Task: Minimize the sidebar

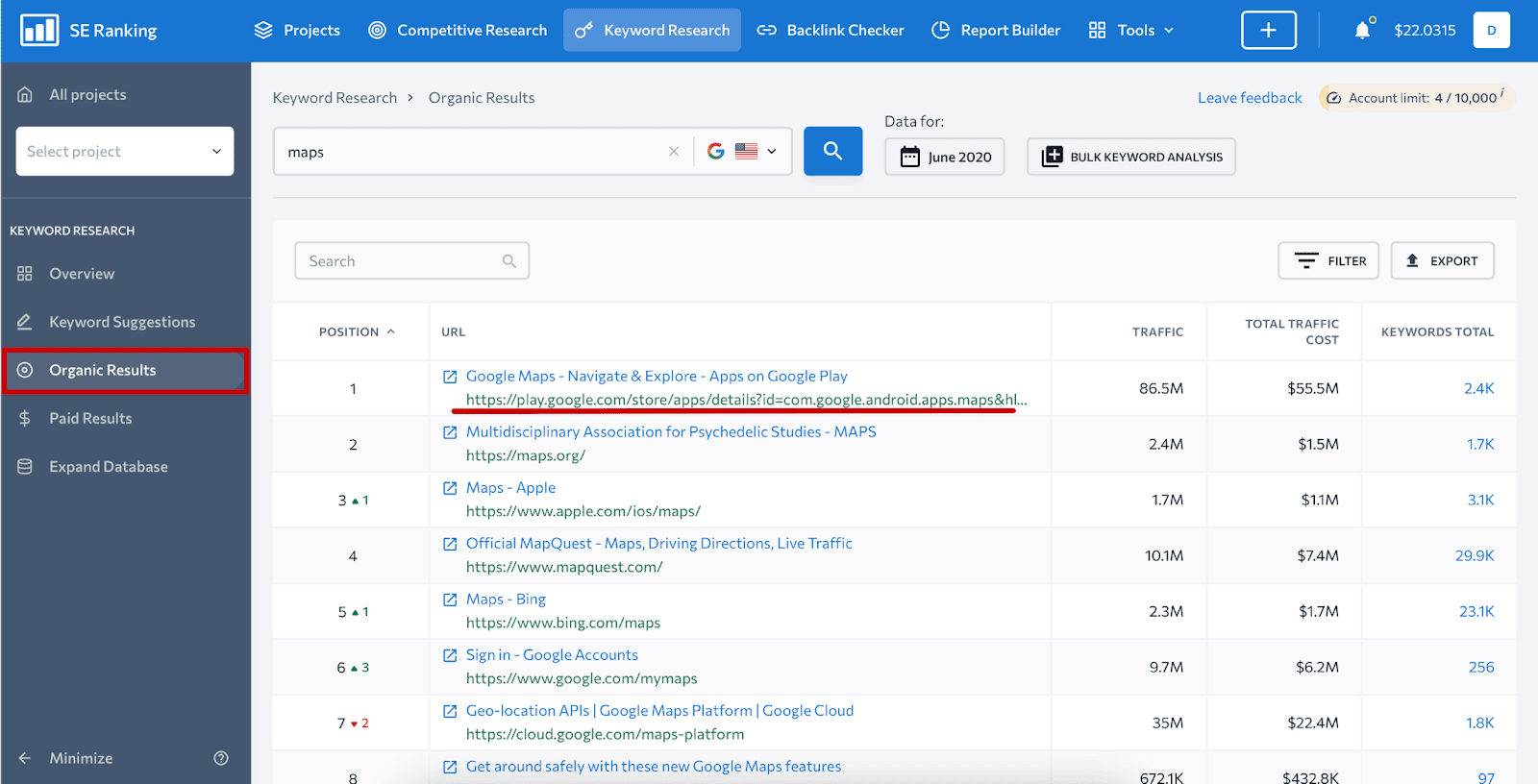Action: click(65, 758)
